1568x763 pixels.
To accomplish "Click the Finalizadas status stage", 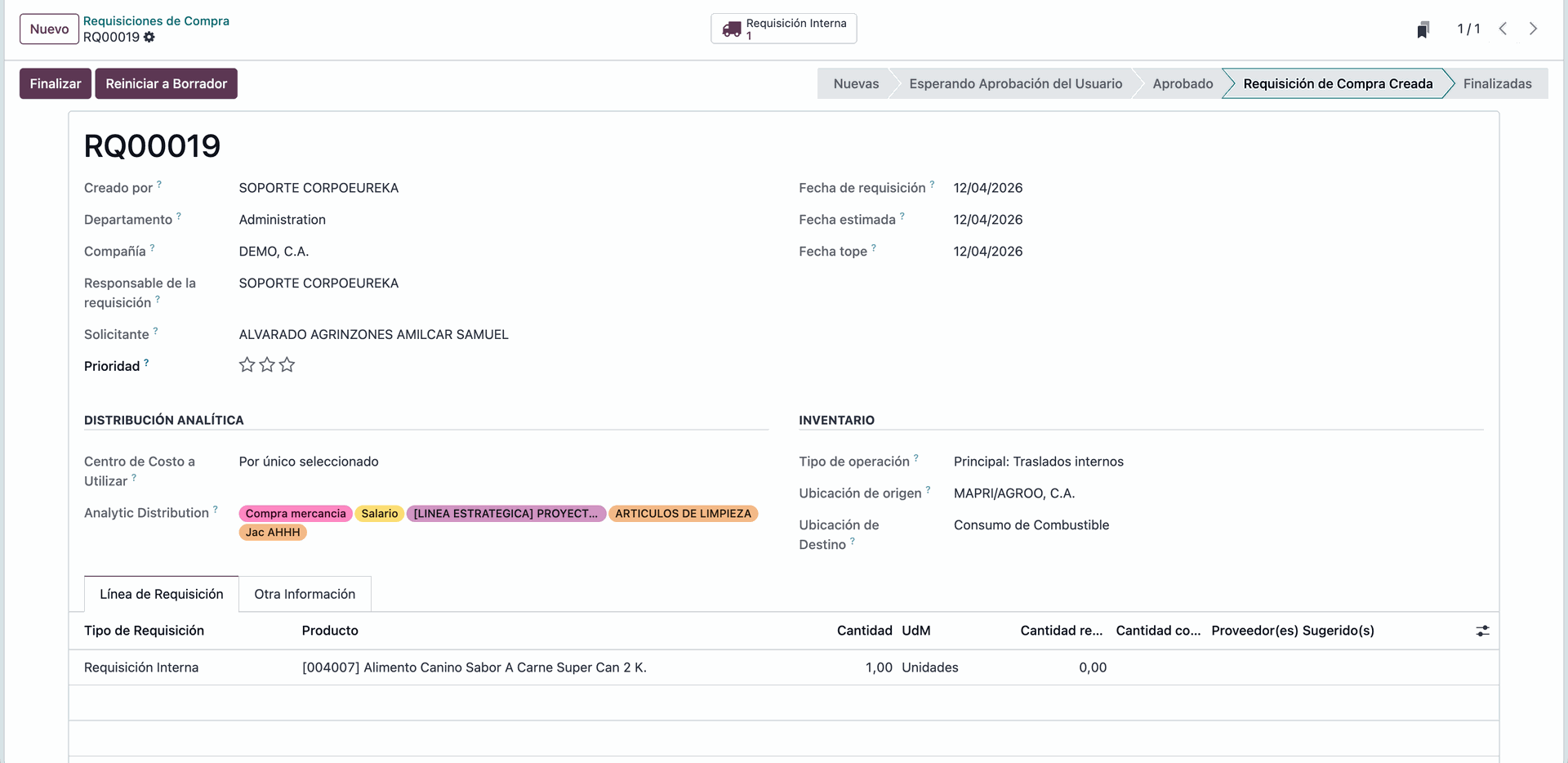I will click(1497, 83).
